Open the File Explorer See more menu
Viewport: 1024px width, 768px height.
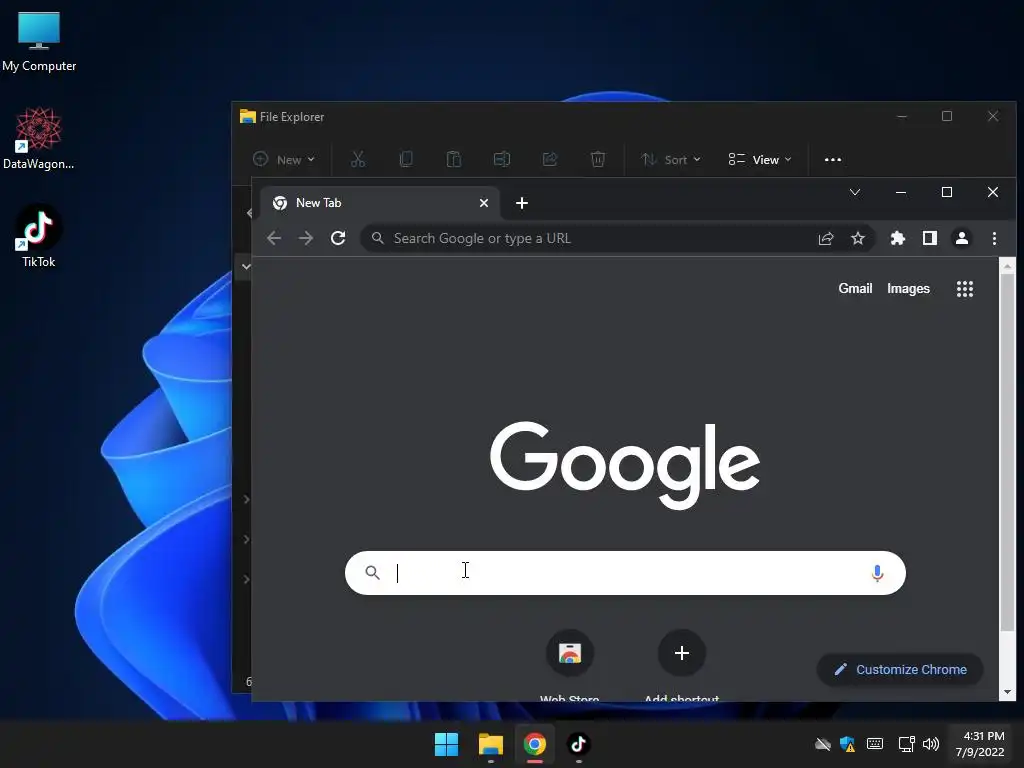click(x=833, y=159)
